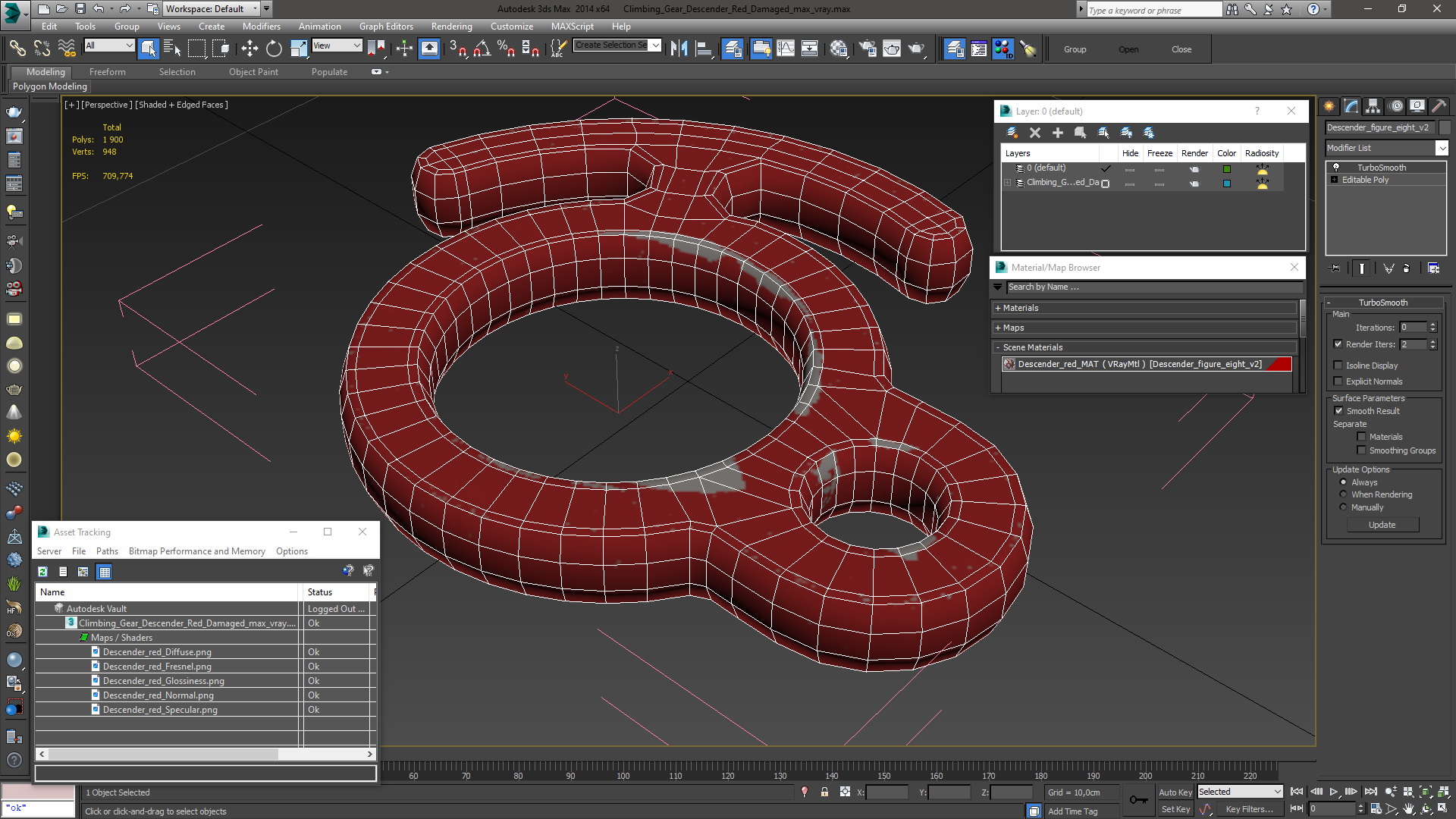Select the Move transform tool

pyautogui.click(x=249, y=49)
